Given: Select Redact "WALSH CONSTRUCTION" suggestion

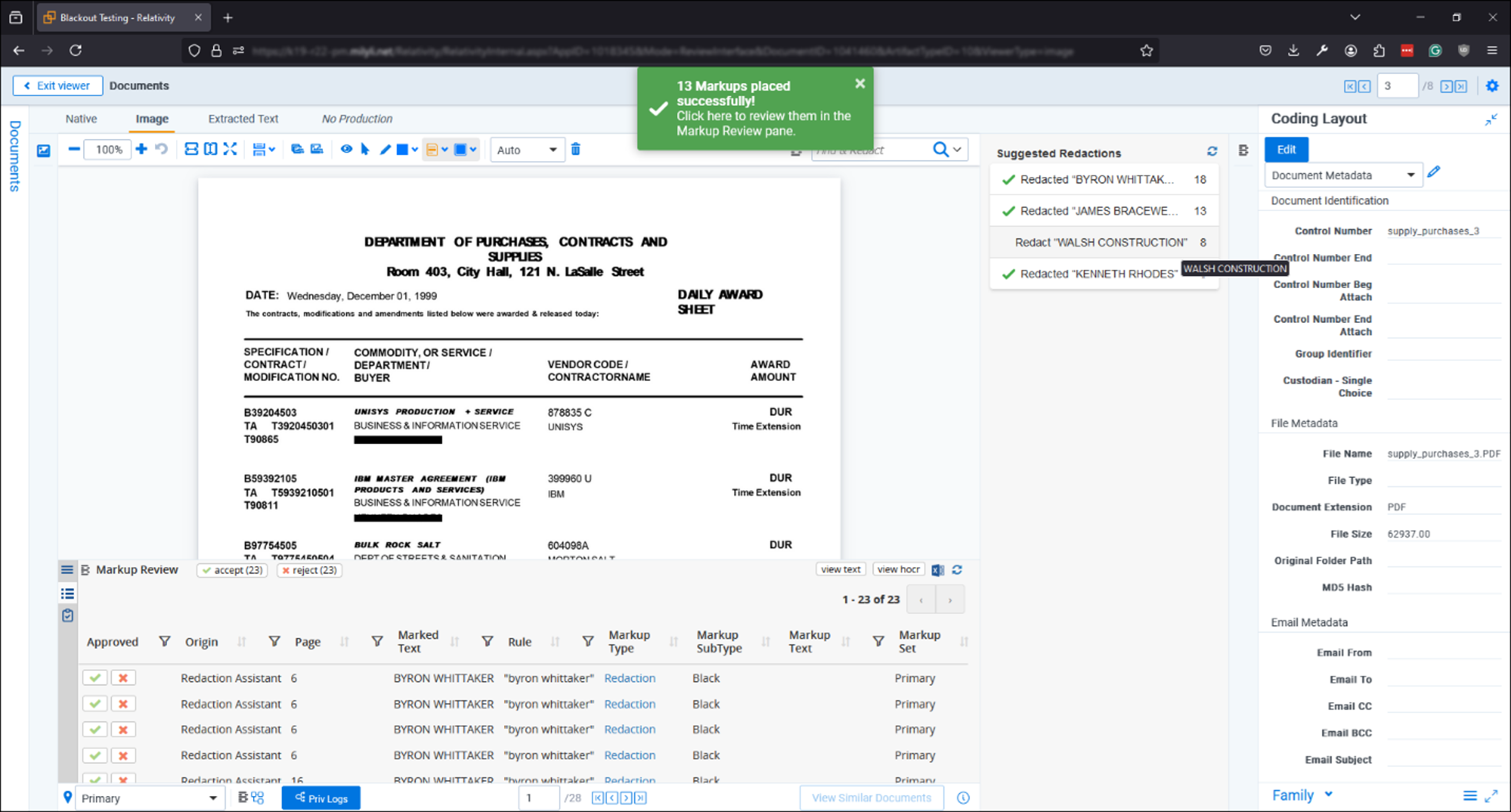Looking at the screenshot, I should pos(1101,242).
